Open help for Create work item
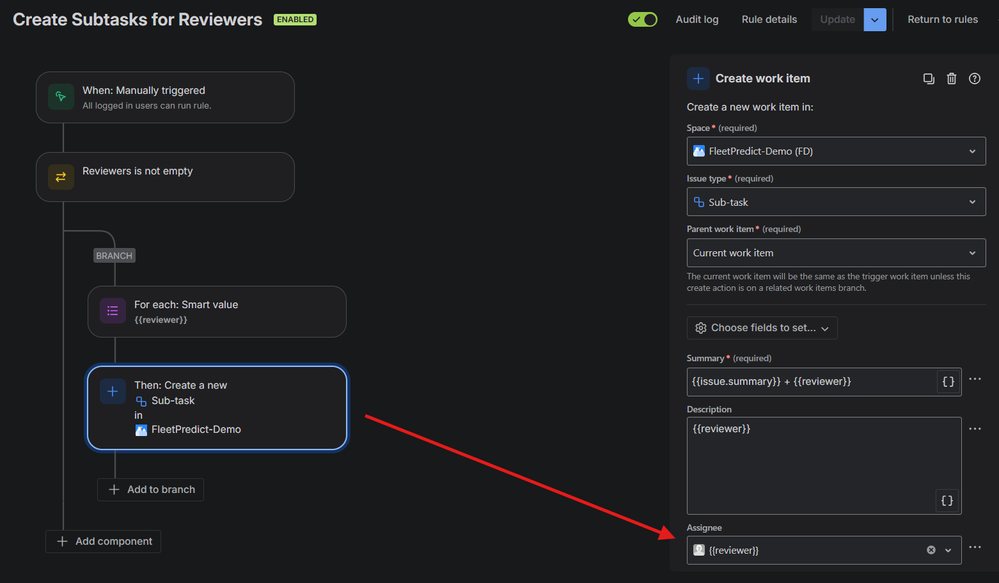This screenshot has width=999, height=583. tap(975, 78)
